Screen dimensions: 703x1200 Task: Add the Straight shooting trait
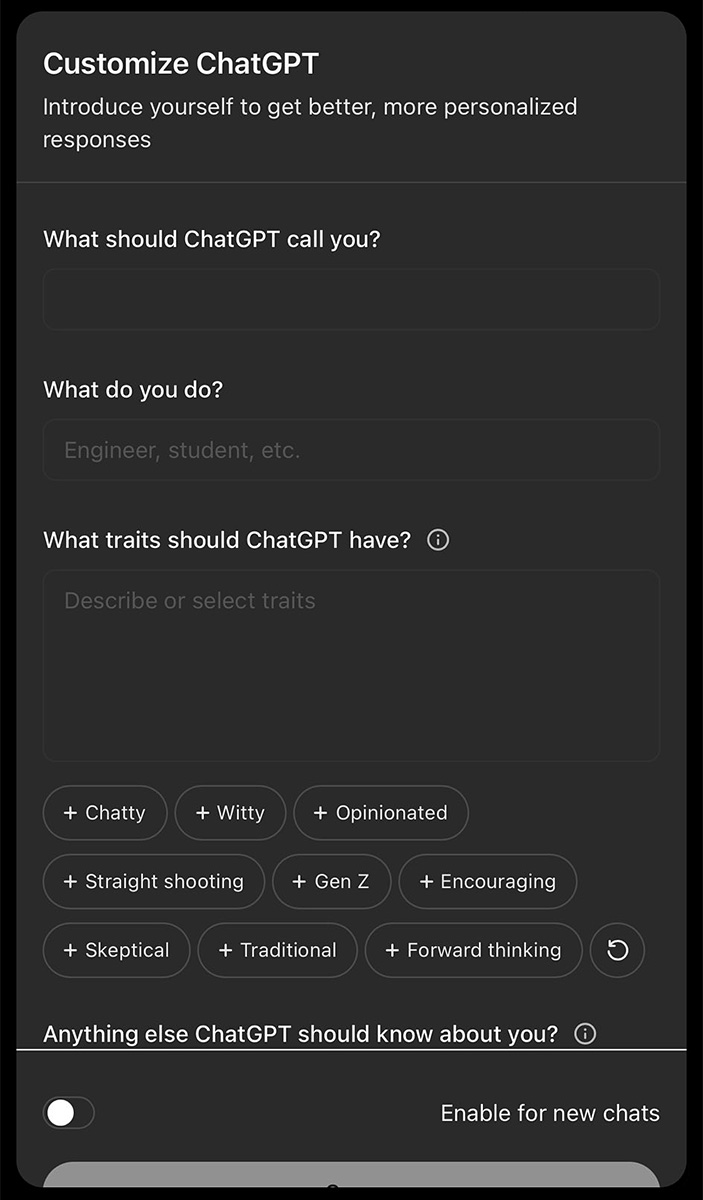coord(154,881)
